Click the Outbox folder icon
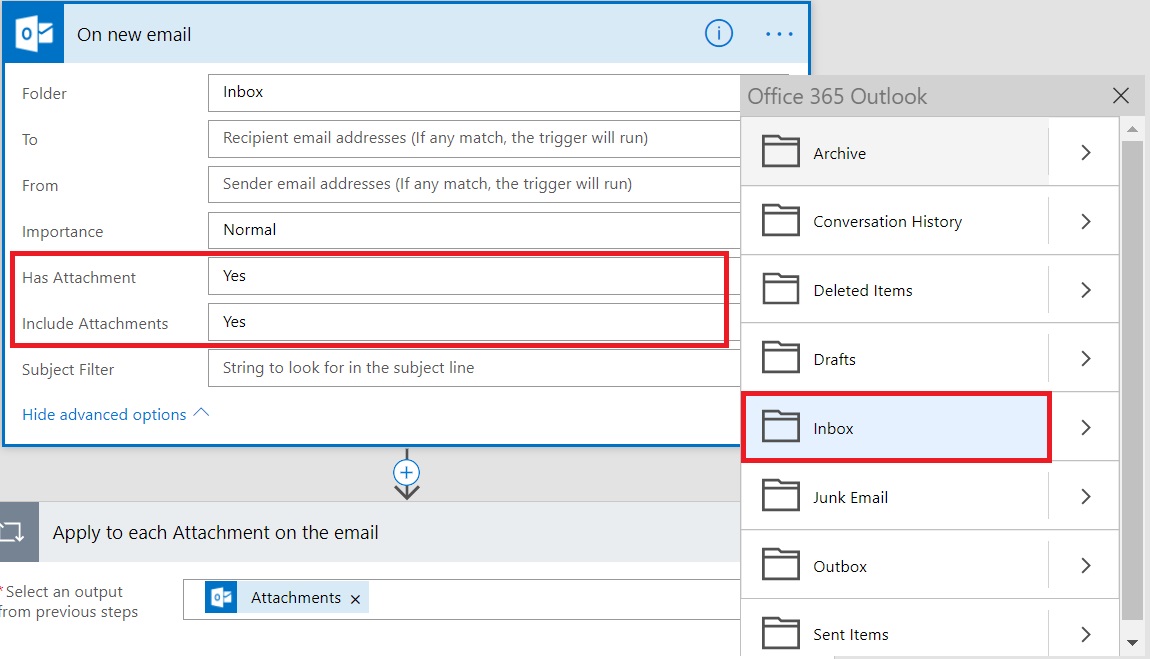Screen dimensions: 1150x659 [x=780, y=564]
